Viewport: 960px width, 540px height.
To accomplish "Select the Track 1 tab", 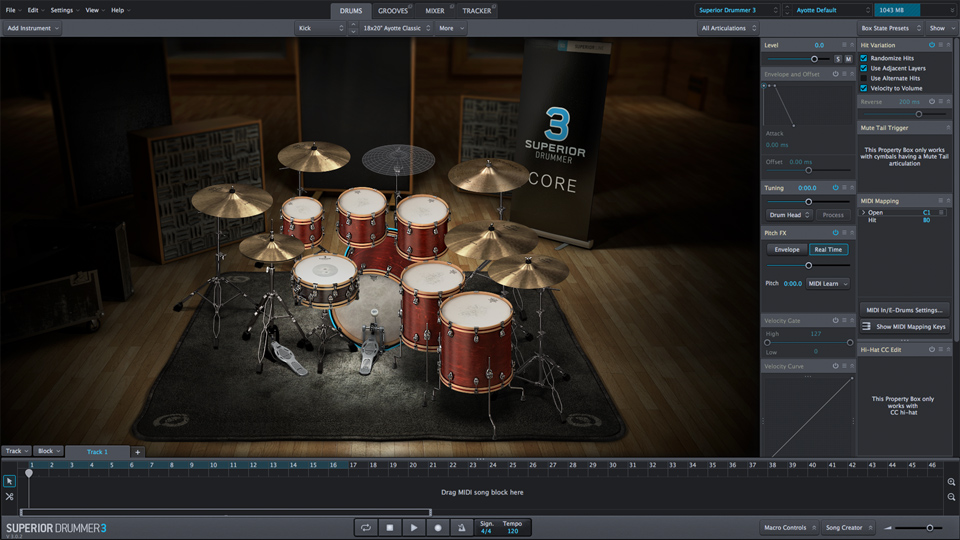I will [97, 452].
